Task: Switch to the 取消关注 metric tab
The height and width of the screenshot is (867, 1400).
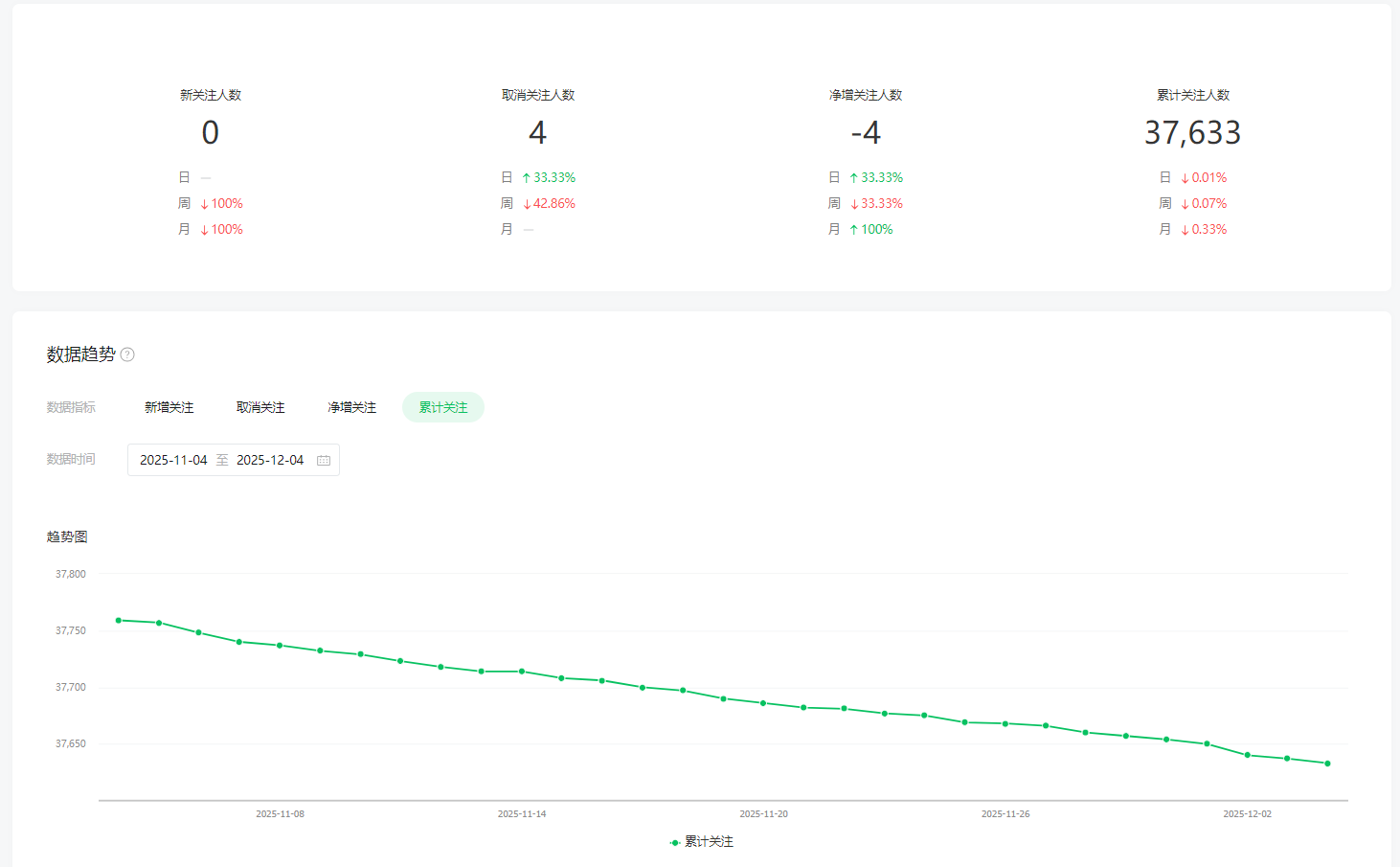Action: click(260, 407)
